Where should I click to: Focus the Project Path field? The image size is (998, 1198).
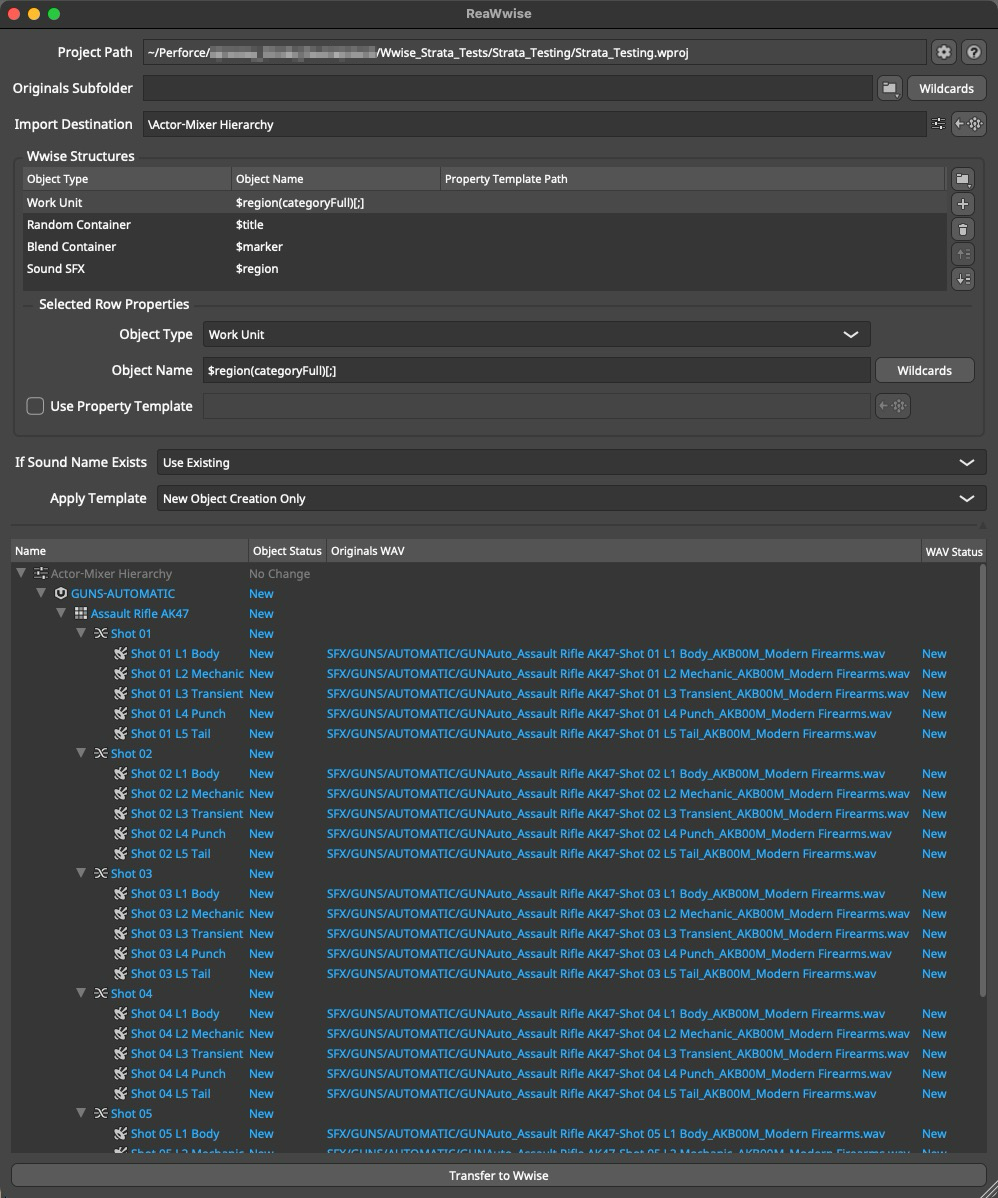[x=534, y=53]
